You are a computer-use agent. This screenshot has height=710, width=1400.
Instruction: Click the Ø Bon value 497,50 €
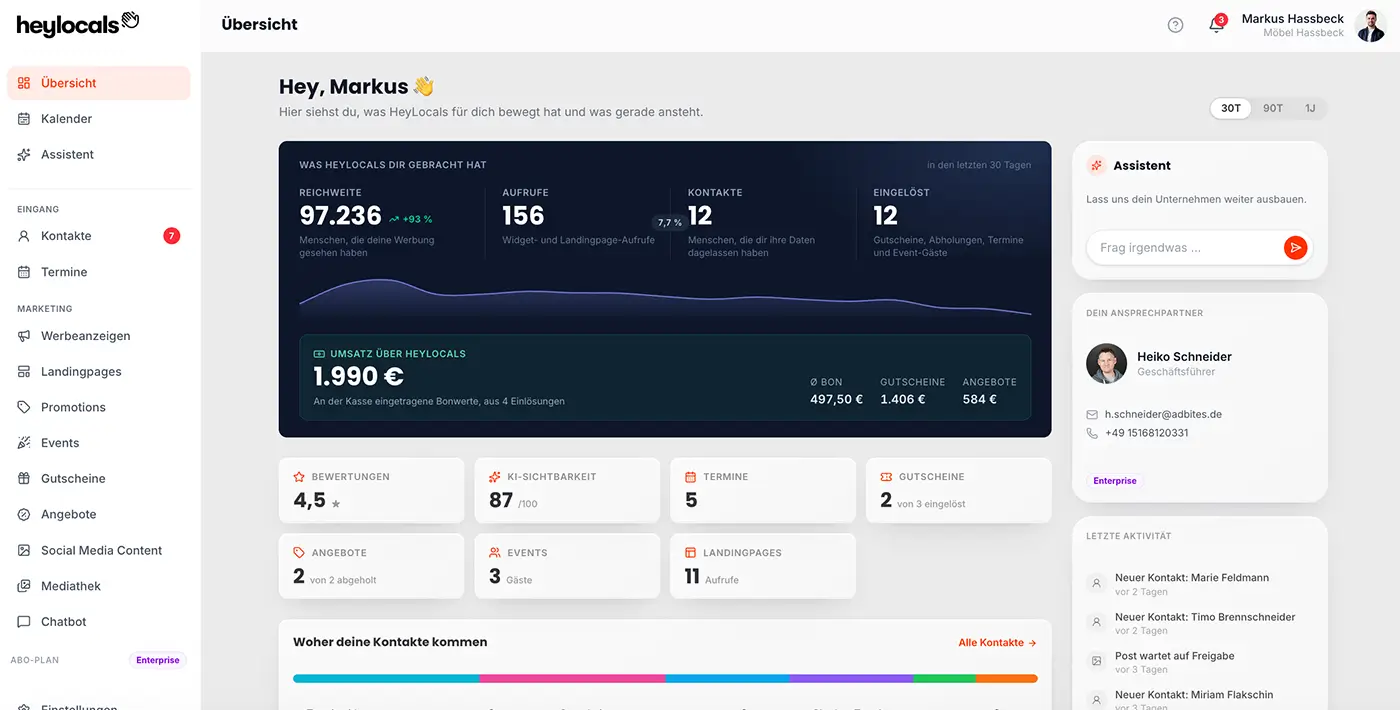point(836,399)
